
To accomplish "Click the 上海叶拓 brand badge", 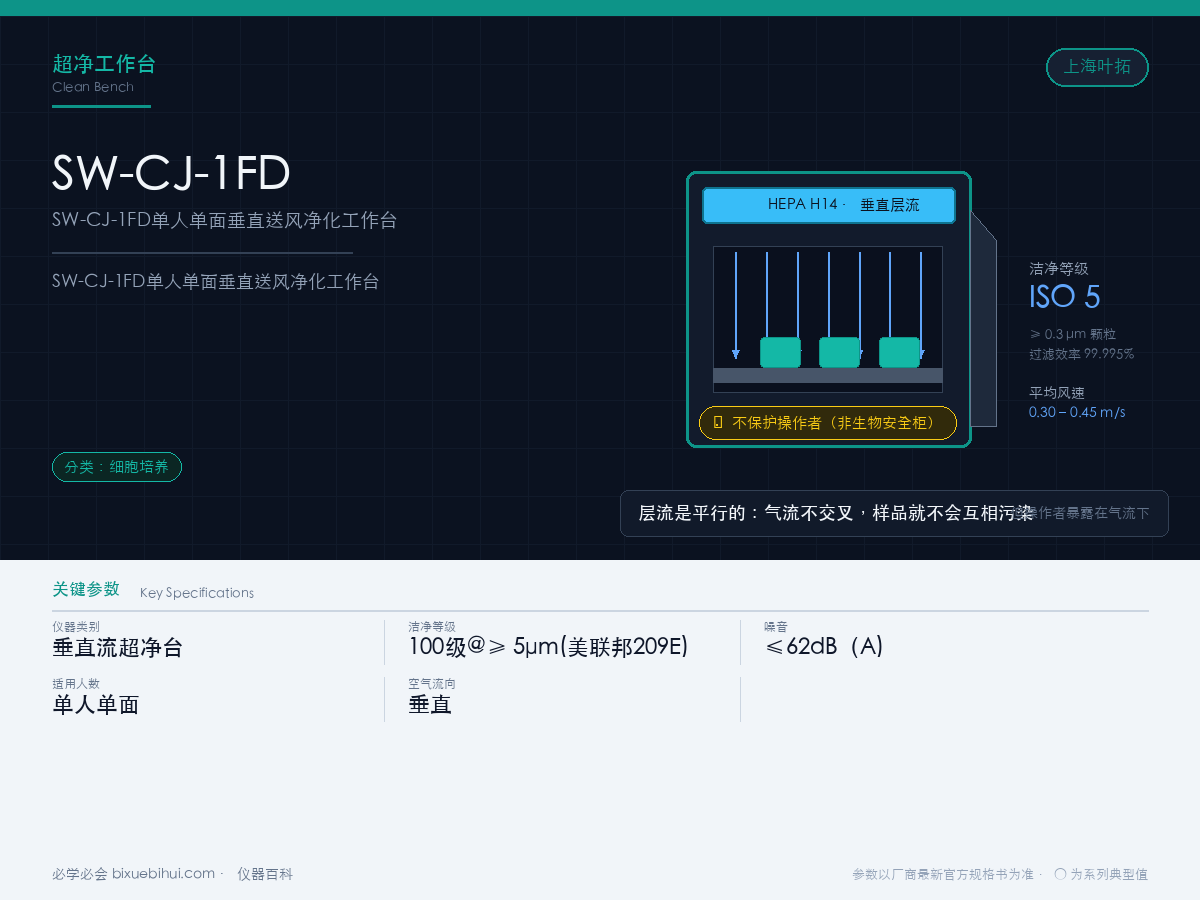I will [1097, 67].
